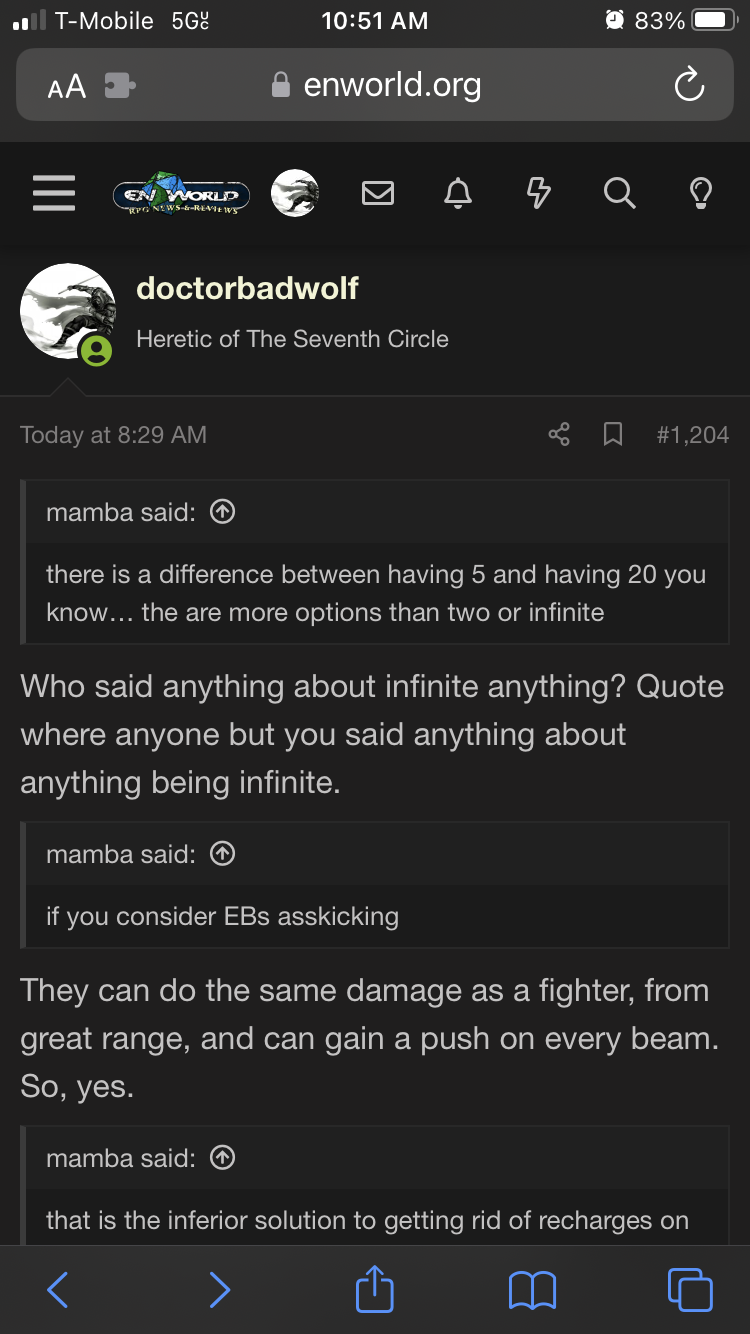Visit doctorbadwolf's profile link
The width and height of the screenshot is (750, 1334).
point(246,288)
